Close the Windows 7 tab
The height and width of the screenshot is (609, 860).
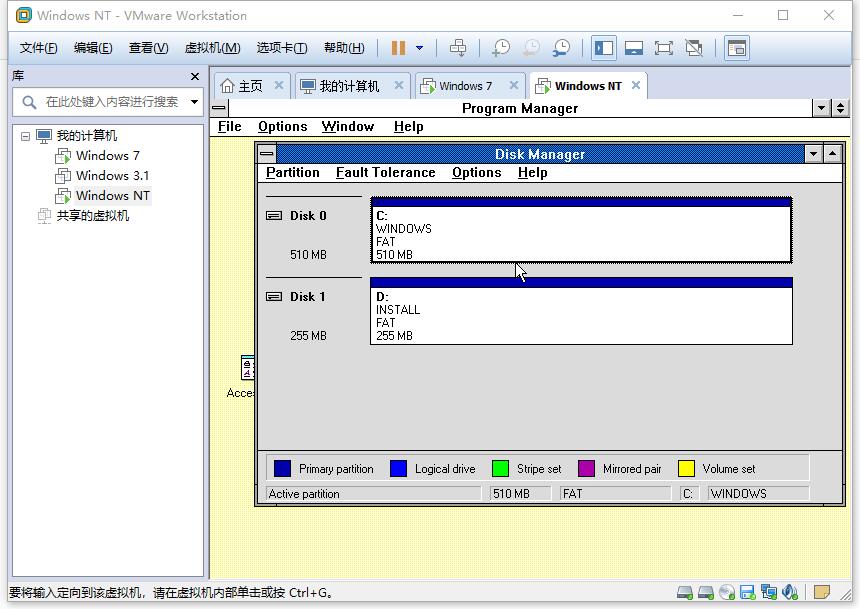click(513, 85)
